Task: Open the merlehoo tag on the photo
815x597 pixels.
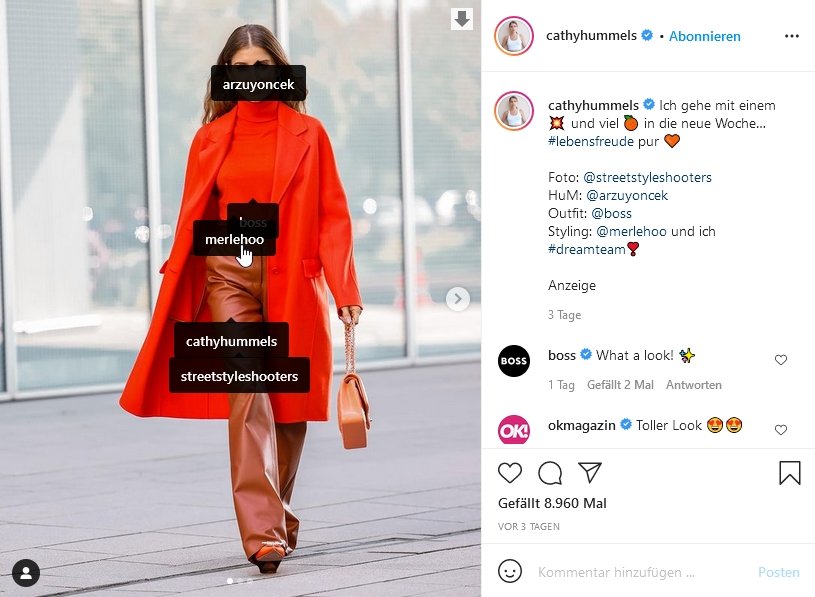Action: [x=234, y=239]
